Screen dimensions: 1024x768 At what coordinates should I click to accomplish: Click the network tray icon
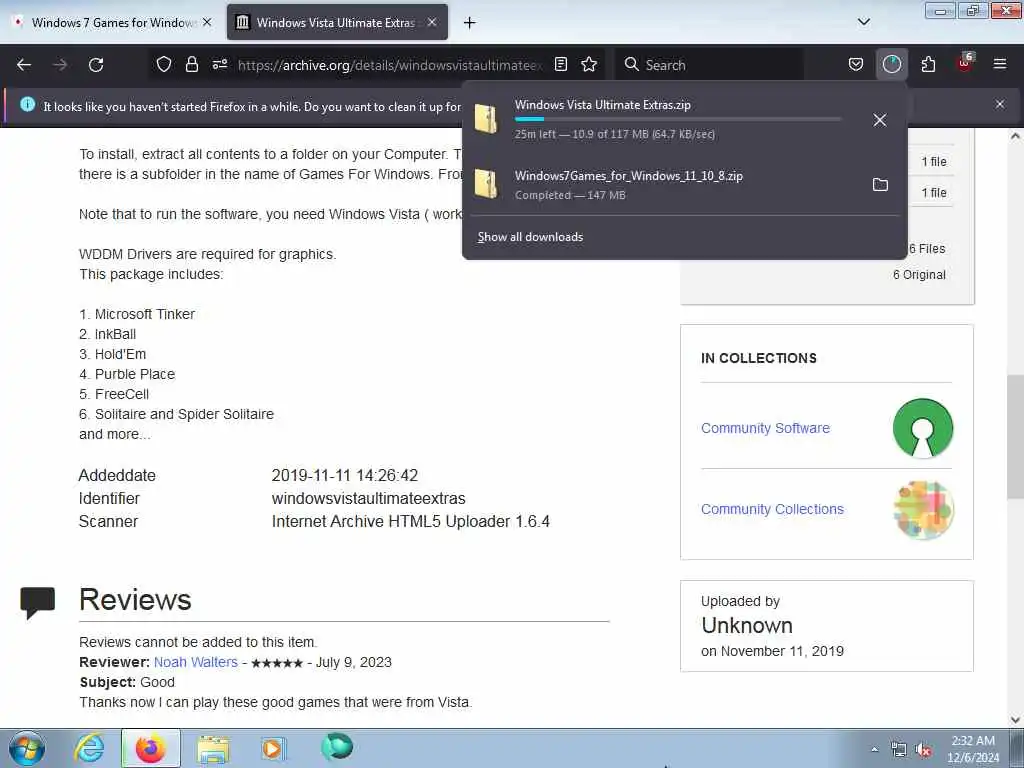pyautogui.click(x=899, y=750)
